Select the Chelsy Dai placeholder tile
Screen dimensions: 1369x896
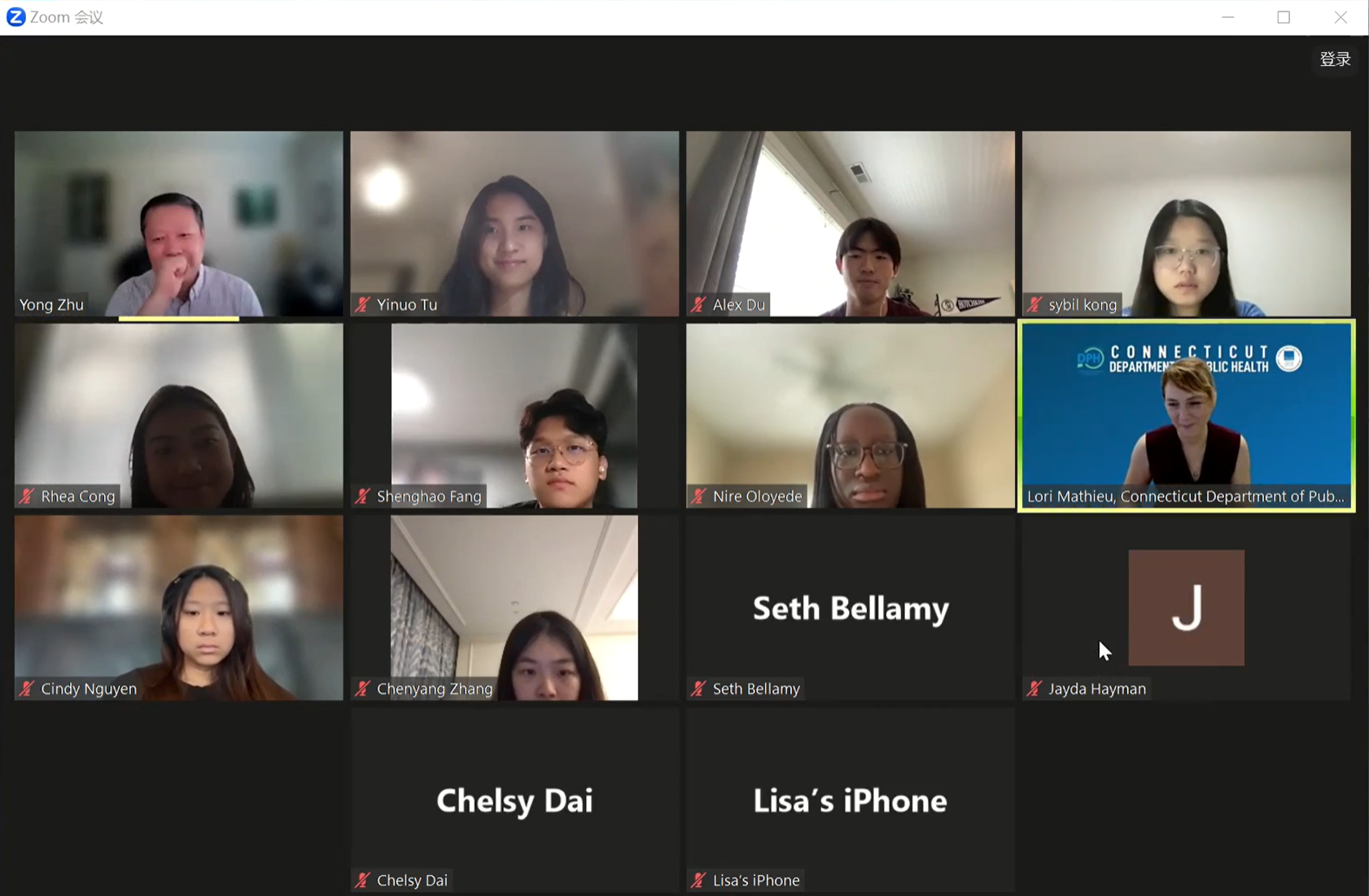(514, 800)
